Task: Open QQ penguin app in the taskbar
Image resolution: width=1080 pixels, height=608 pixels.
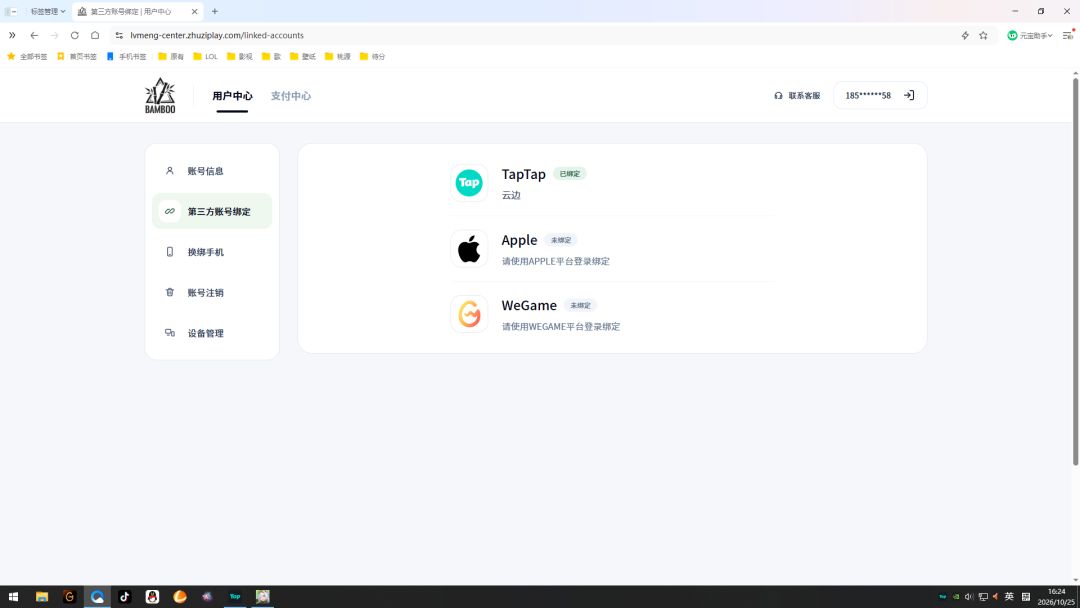Action: tap(152, 597)
